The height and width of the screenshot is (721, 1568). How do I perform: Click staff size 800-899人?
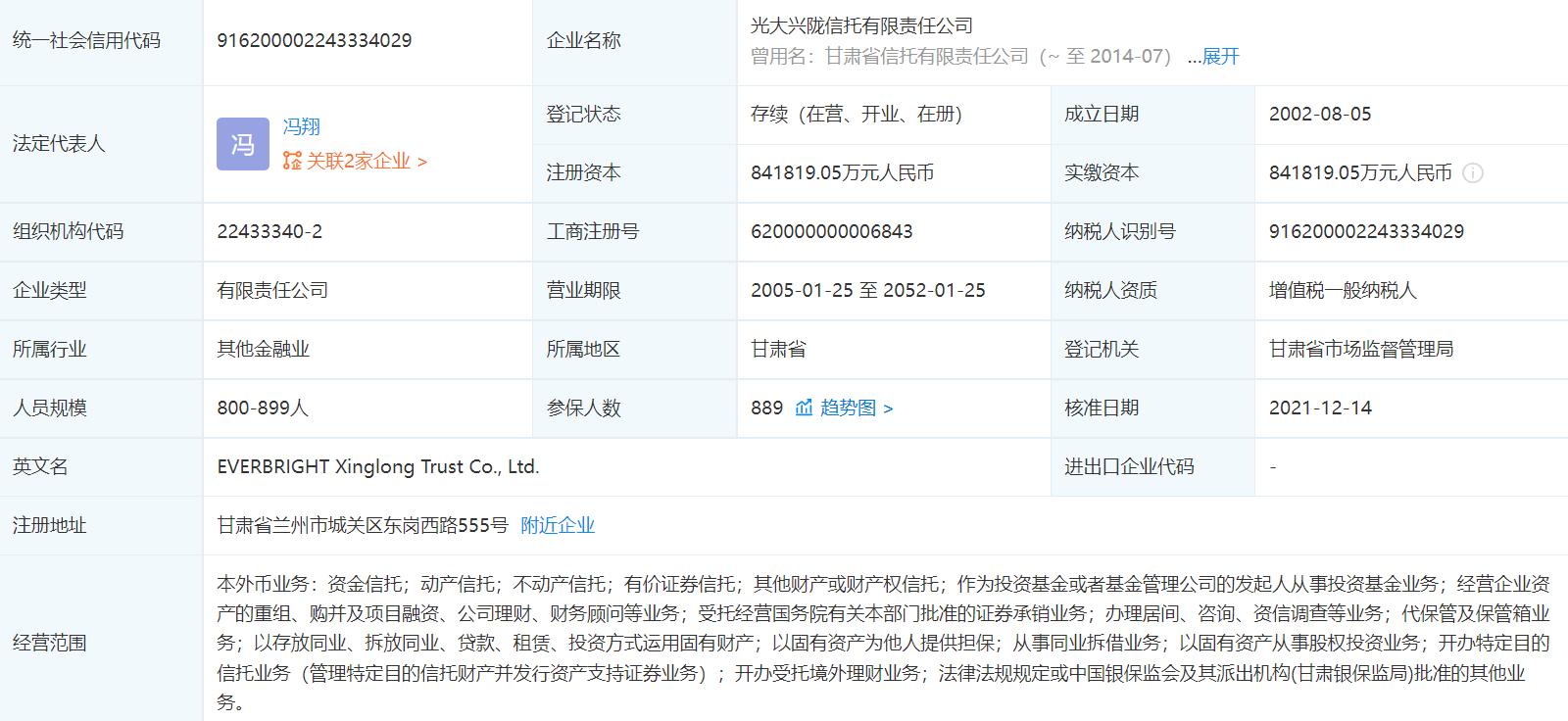(263, 408)
